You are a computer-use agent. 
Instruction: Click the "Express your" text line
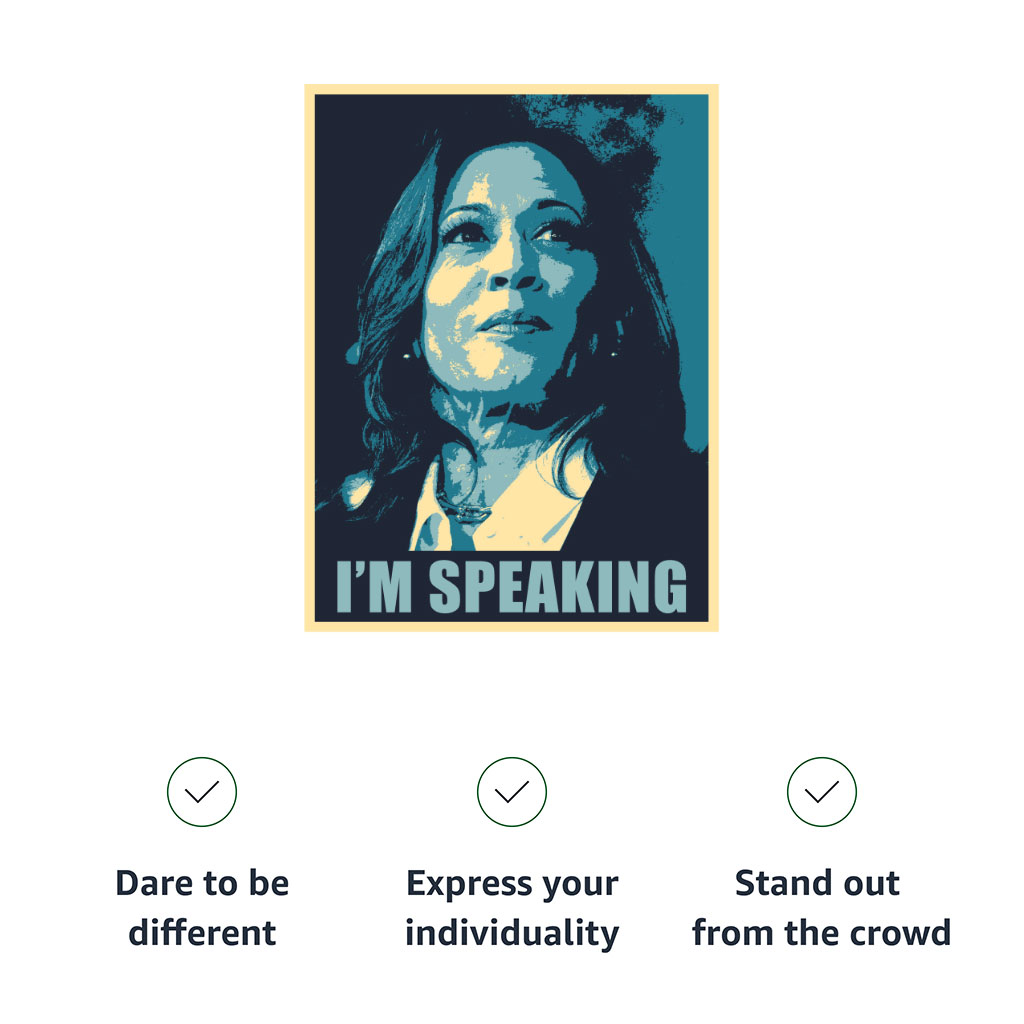512,885
